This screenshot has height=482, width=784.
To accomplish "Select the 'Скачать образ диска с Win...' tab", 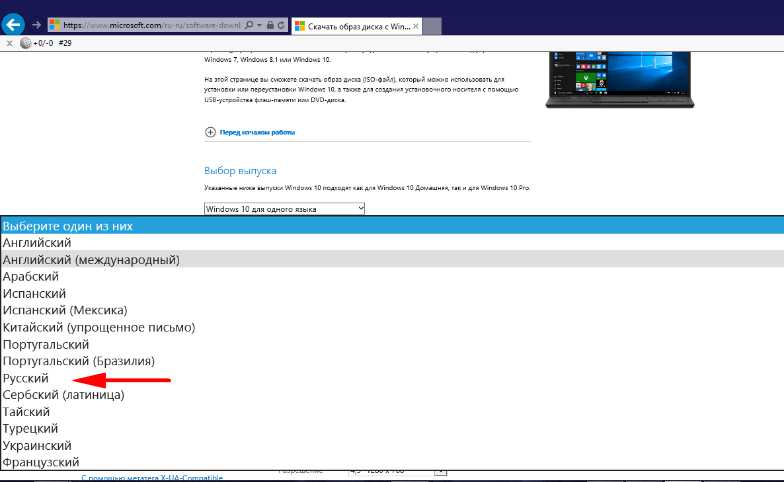I will click(356, 26).
